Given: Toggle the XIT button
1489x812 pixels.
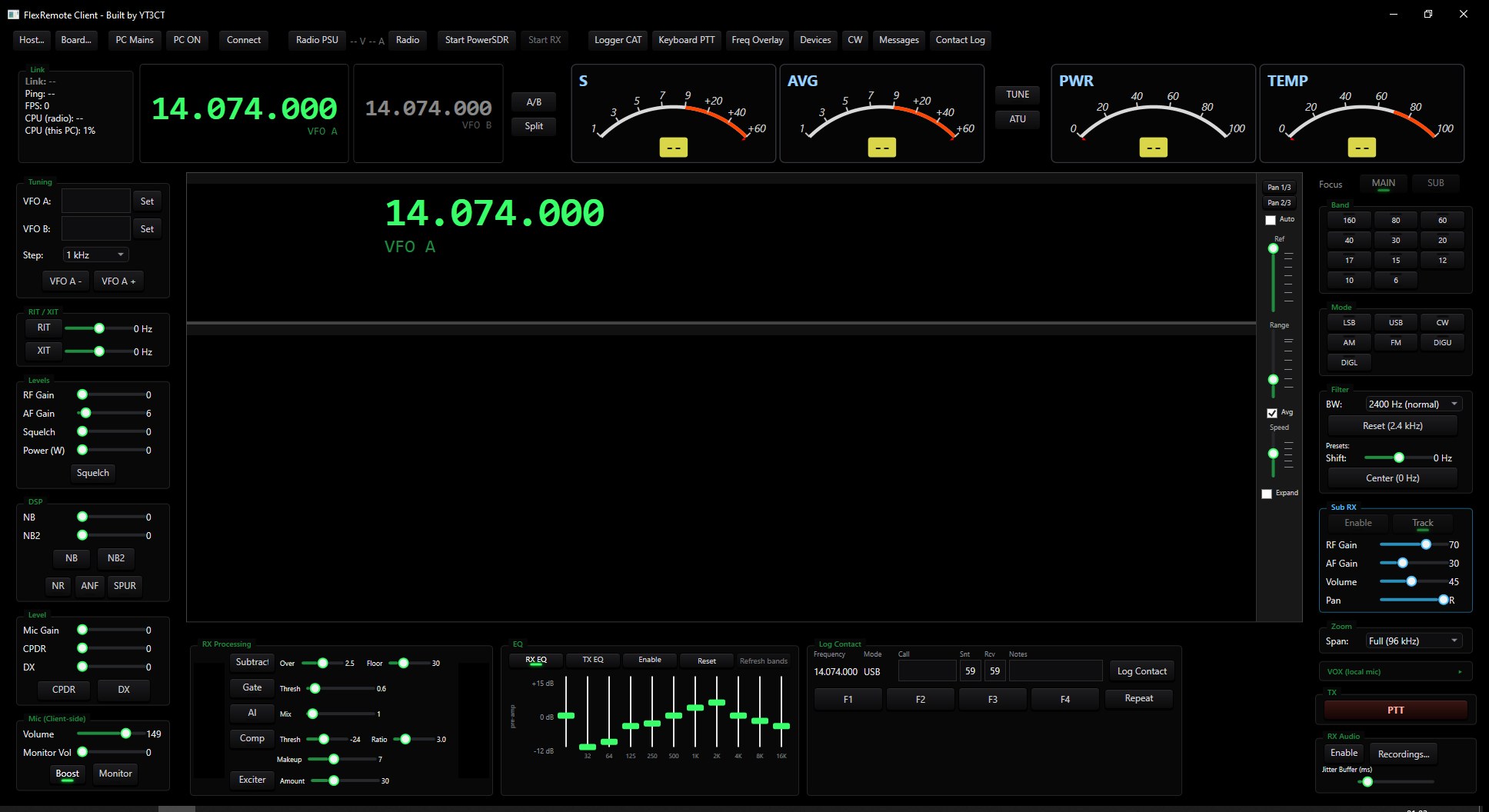Looking at the screenshot, I should coord(44,351).
